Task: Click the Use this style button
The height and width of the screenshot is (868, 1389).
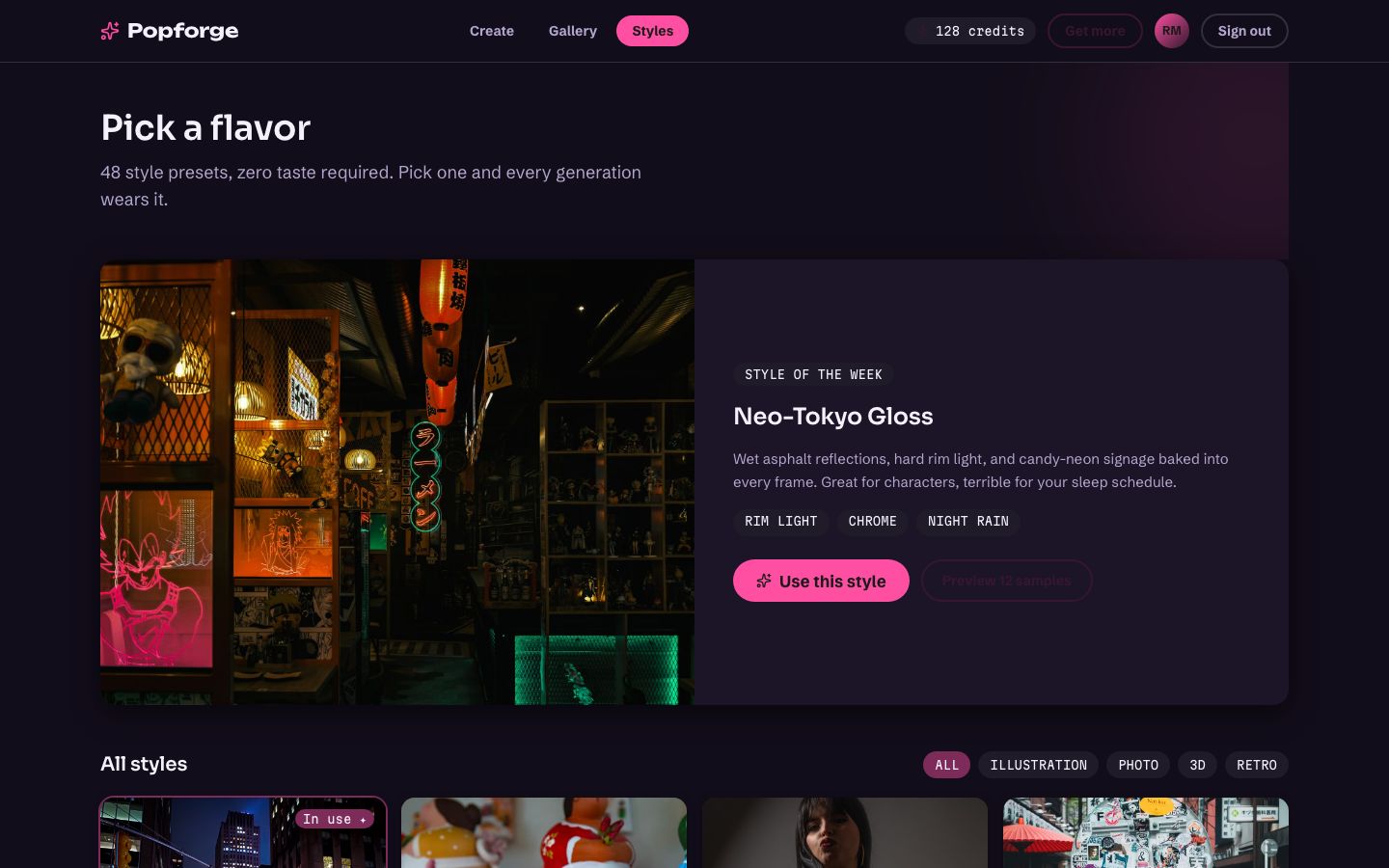Action: (x=821, y=581)
